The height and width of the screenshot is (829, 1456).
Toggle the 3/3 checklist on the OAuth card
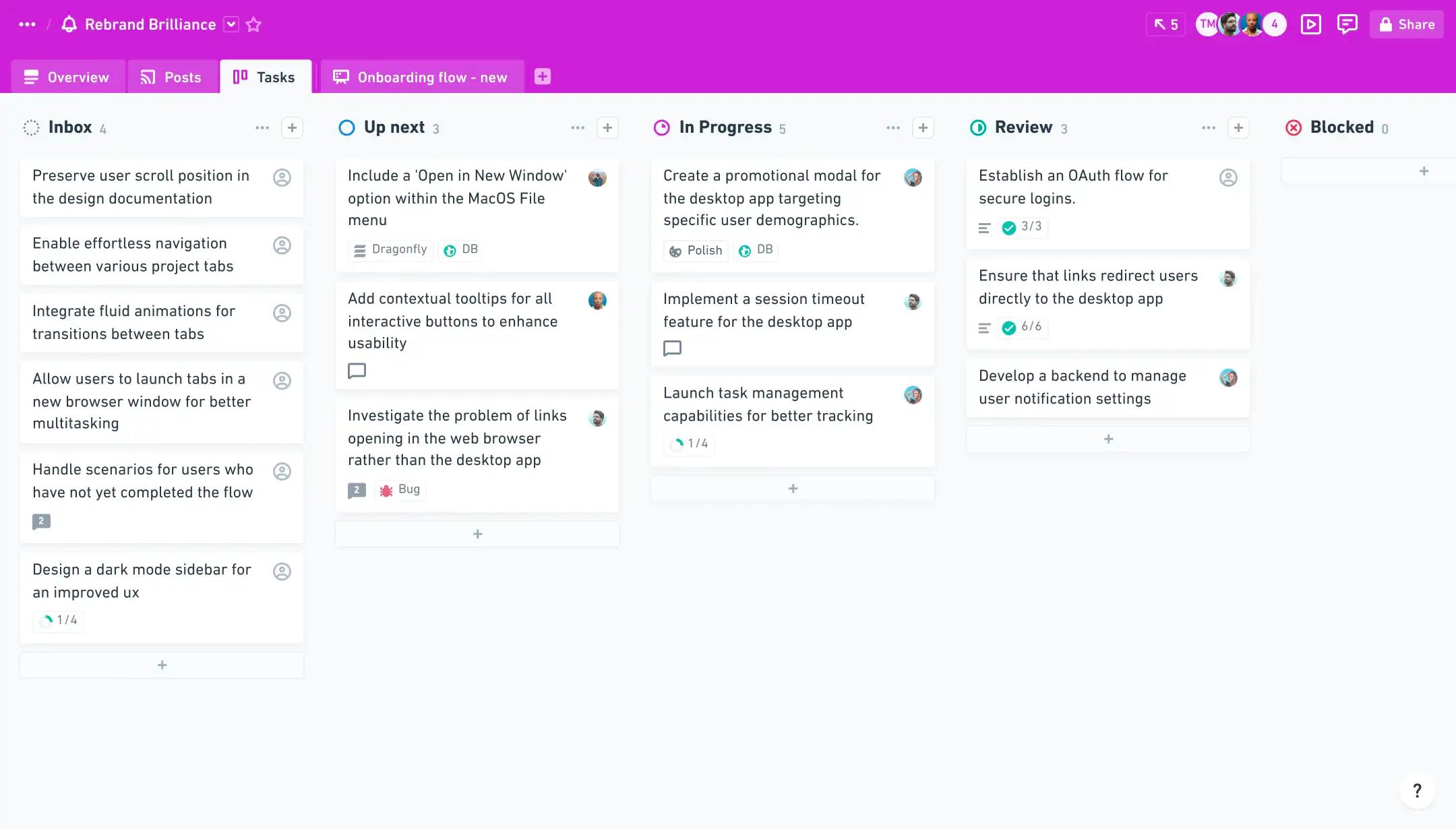coord(1023,227)
